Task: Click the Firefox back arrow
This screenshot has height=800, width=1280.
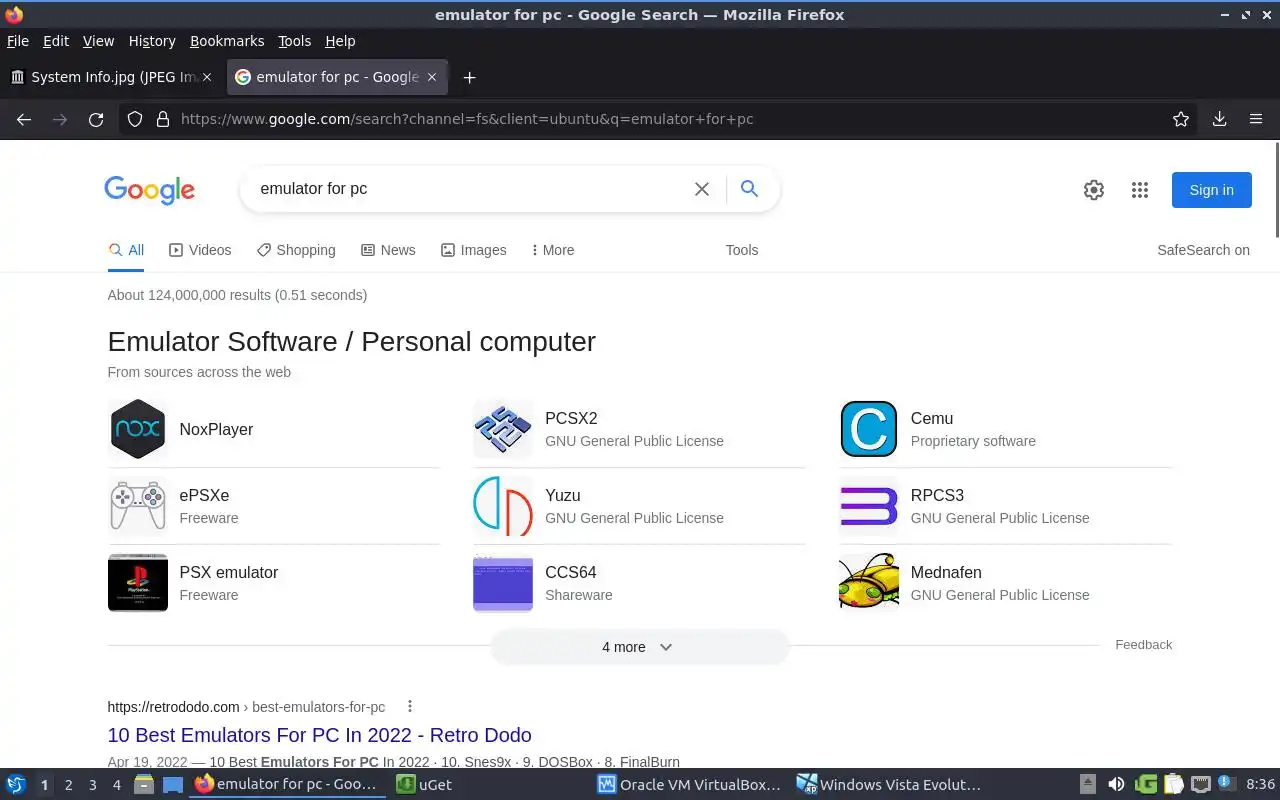Action: (24, 119)
